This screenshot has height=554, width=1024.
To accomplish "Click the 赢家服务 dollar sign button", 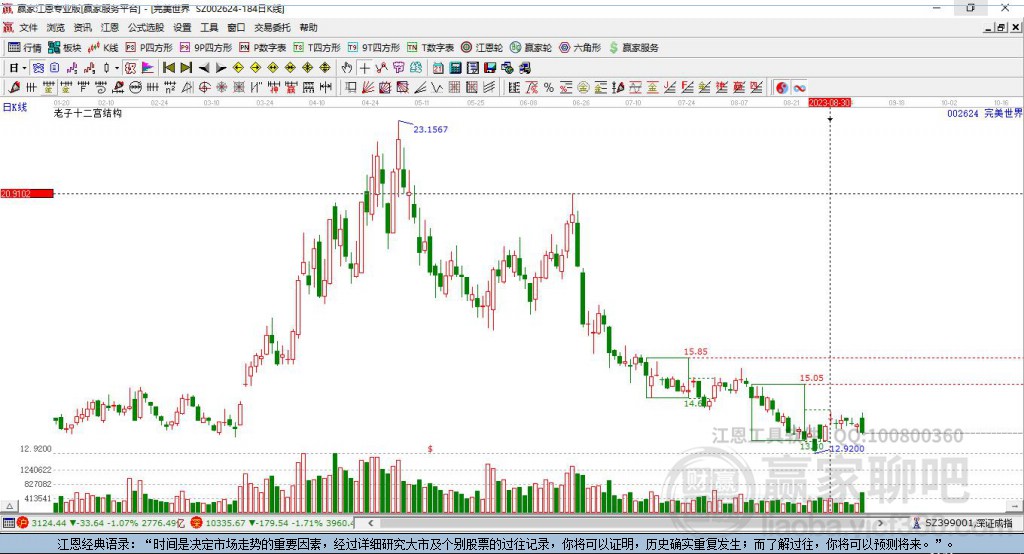I will coord(633,48).
